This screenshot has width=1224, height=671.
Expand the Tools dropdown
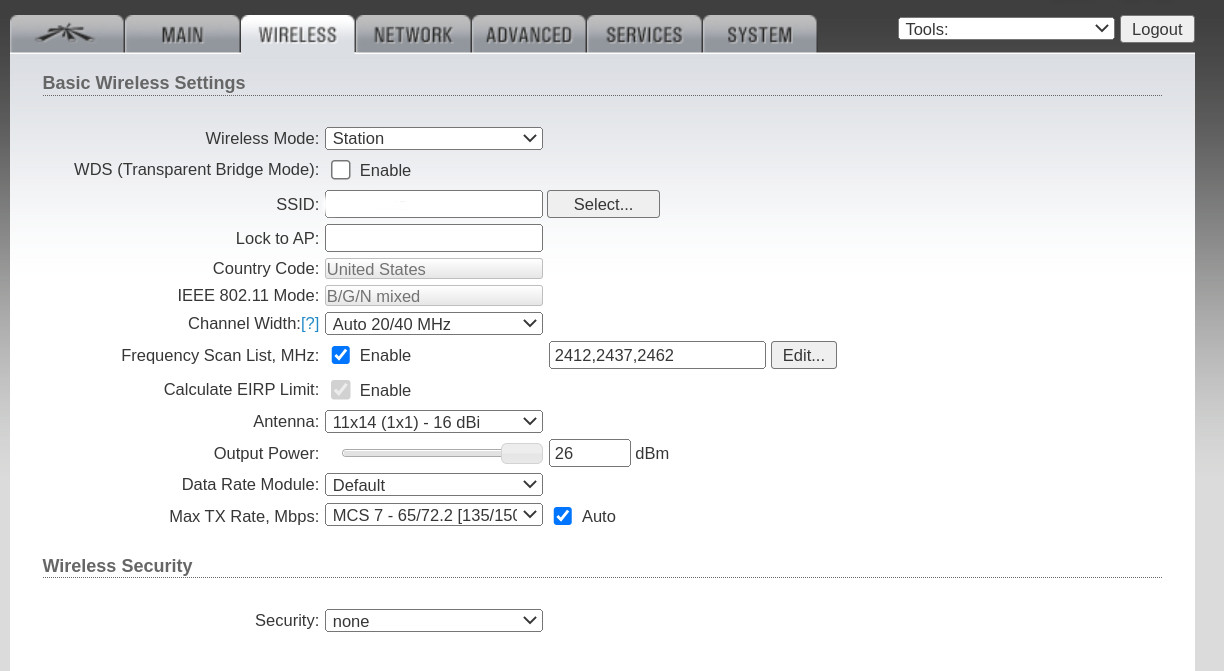click(x=1006, y=29)
